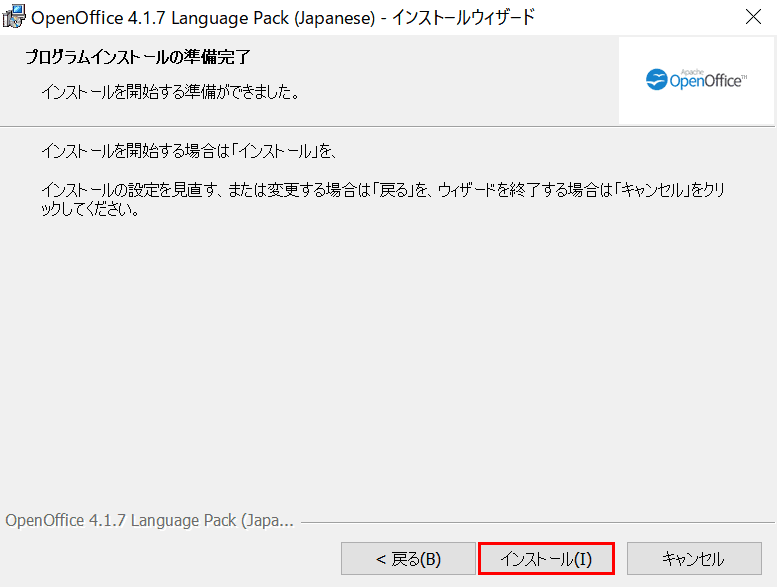This screenshot has height=587, width=777.
Task: Click the window title インストールウィザード text
Action: (x=464, y=17)
